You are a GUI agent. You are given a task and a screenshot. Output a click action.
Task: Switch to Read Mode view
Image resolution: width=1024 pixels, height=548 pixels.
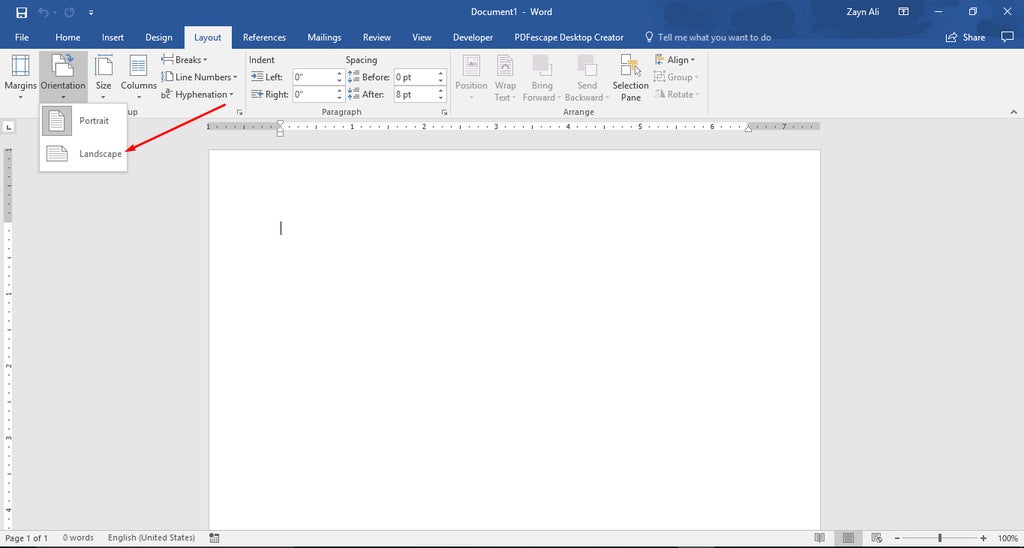tap(820, 538)
